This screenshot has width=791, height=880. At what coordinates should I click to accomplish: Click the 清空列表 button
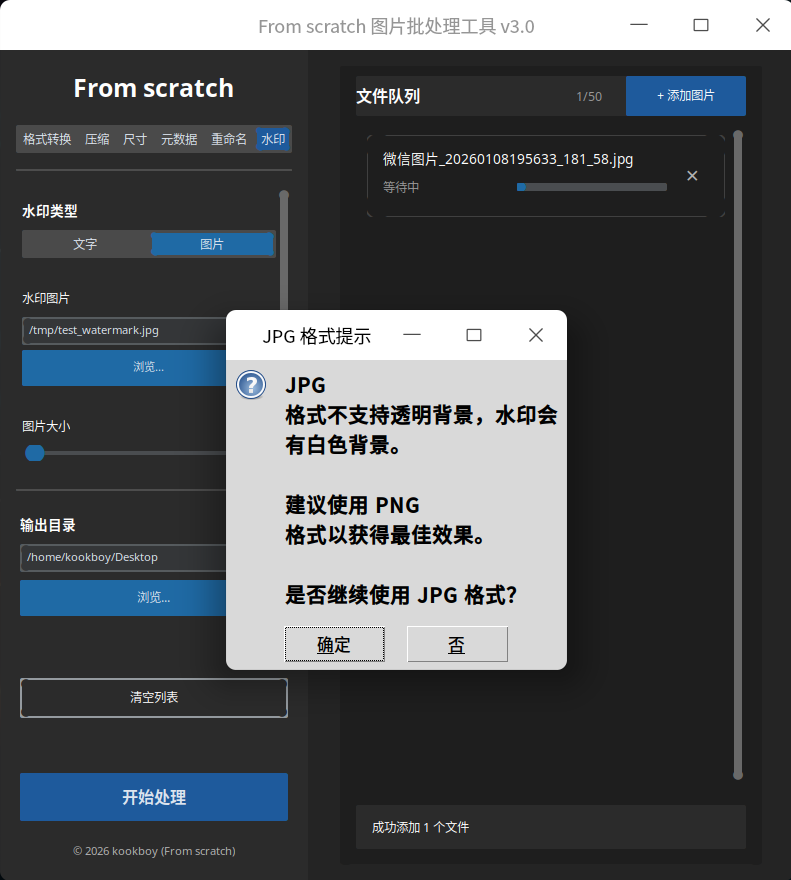coord(154,698)
